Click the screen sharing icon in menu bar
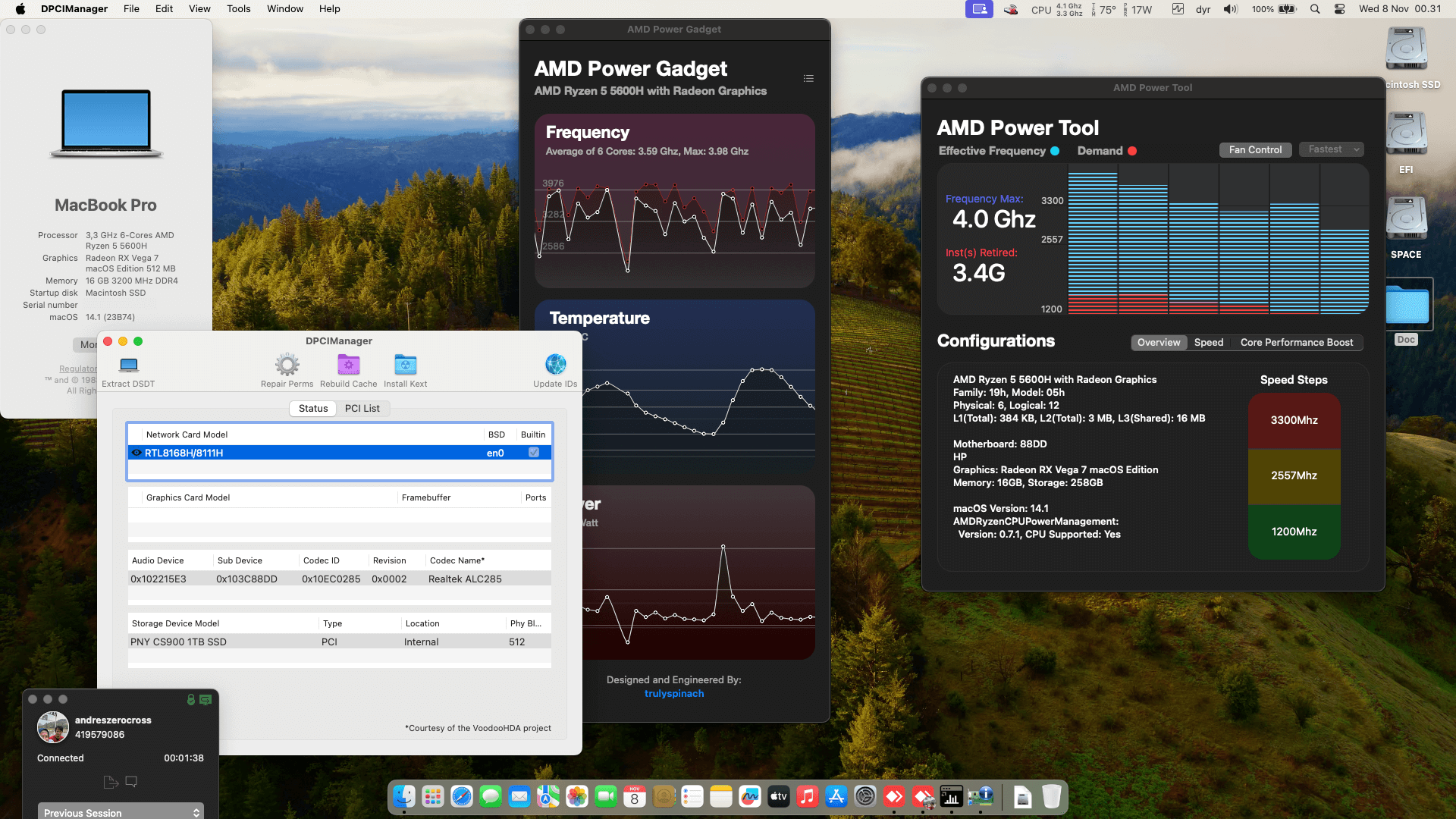Viewport: 1456px width, 819px height. 979,9
